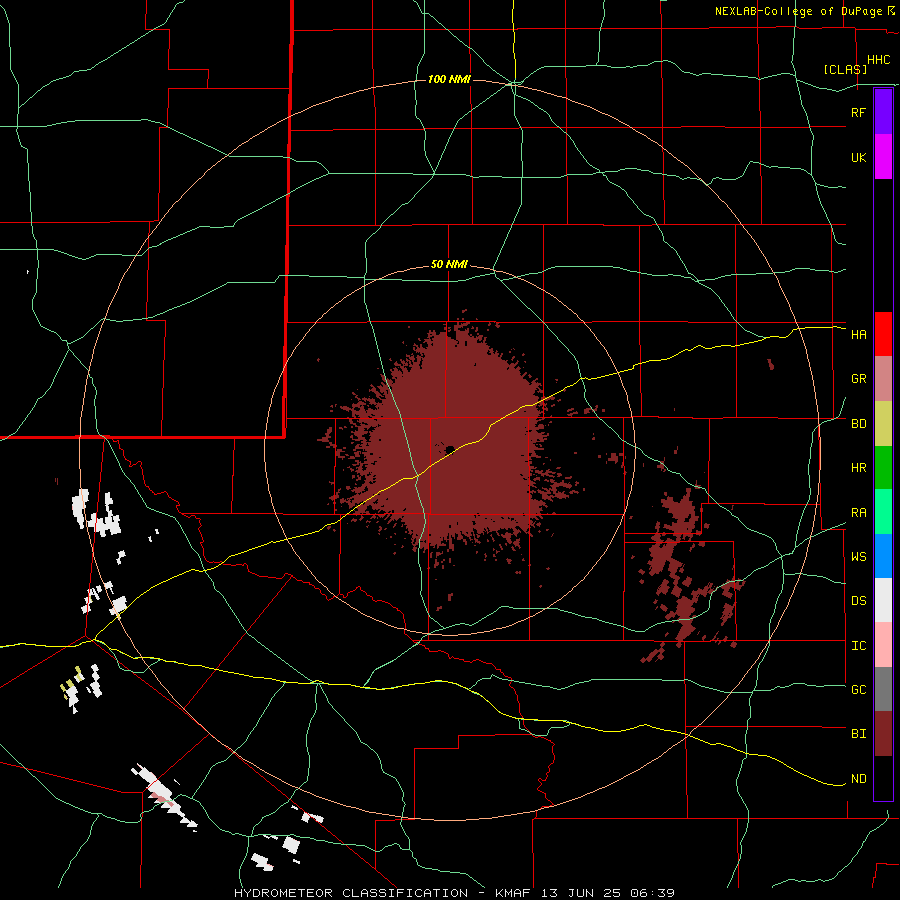Click the RF legend label
The image size is (900, 900).
858,112
